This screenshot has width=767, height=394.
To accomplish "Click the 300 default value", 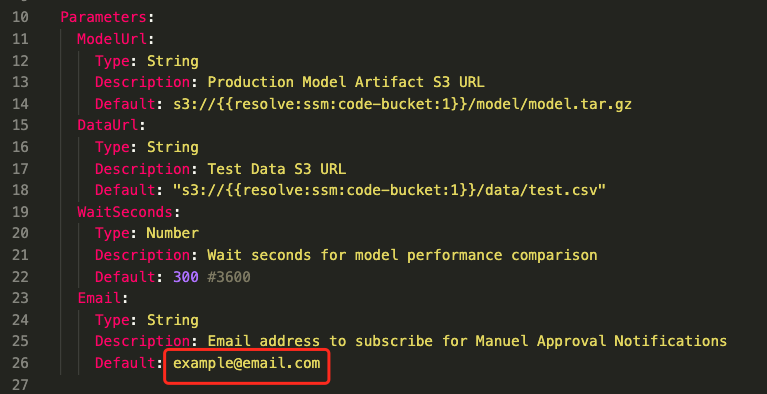I will click(186, 277).
